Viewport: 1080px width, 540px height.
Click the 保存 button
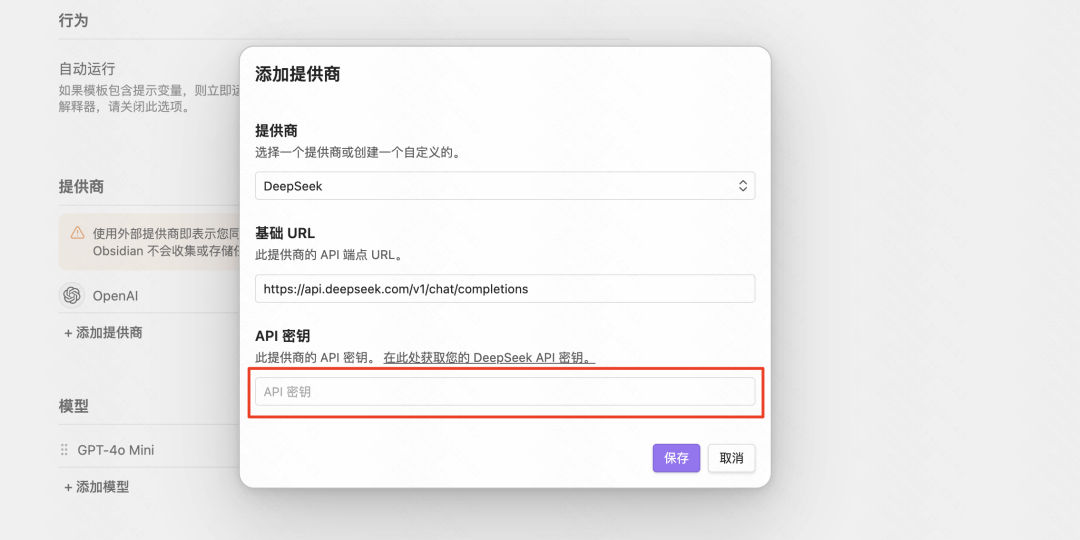pyautogui.click(x=676, y=458)
